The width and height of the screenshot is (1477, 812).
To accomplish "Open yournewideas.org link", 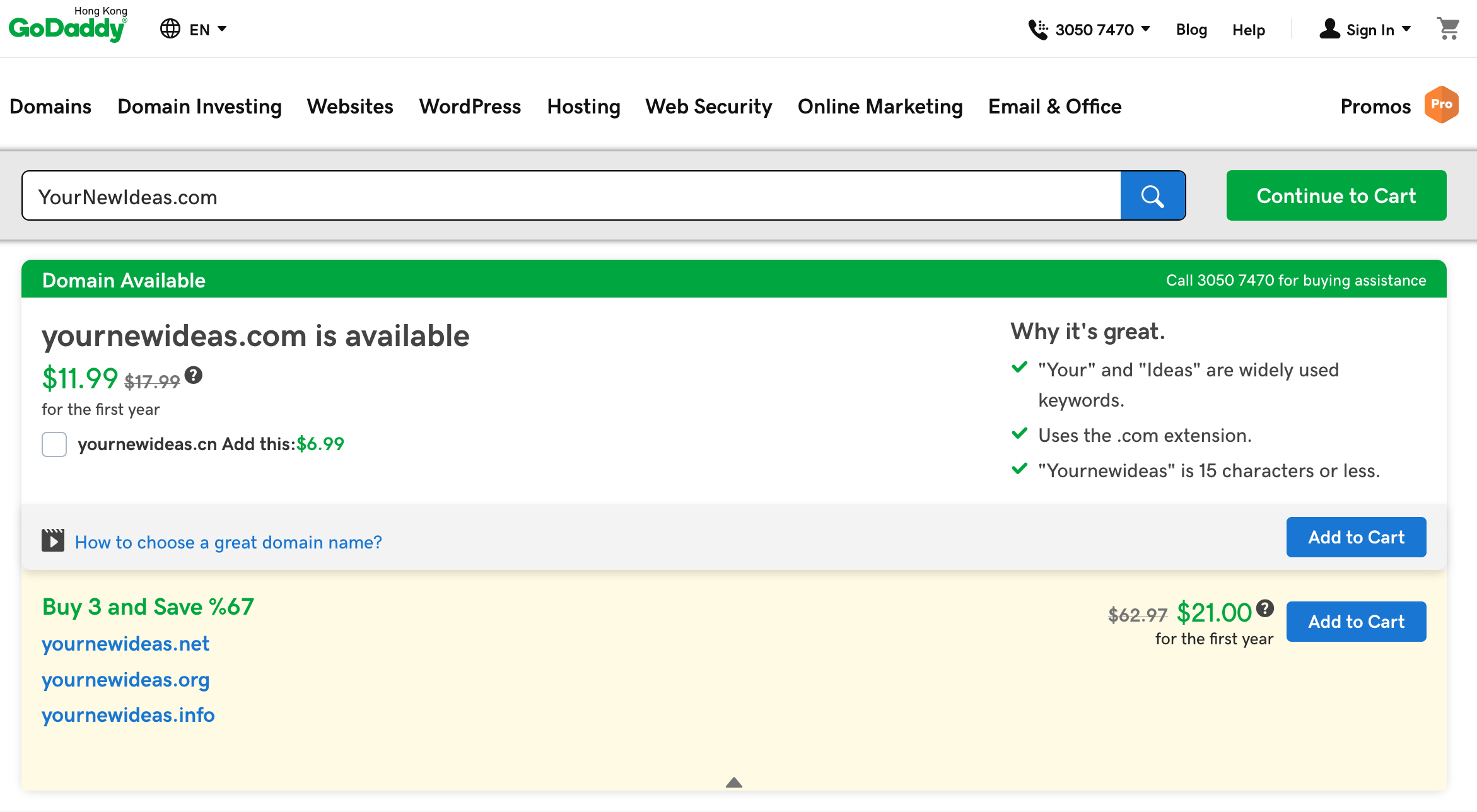I will coord(126,680).
